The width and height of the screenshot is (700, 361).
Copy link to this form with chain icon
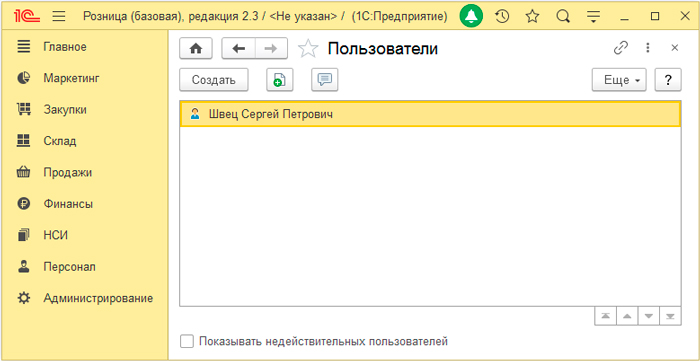[621, 48]
